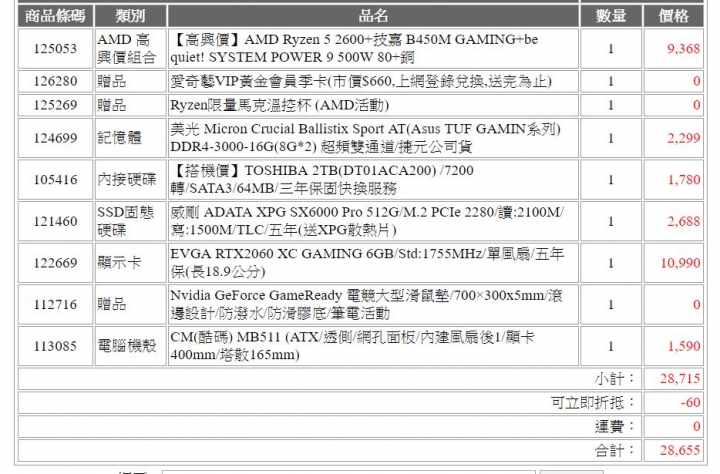The image size is (720, 474).
Task: Click the price 2,299
Action: [x=684, y=138]
